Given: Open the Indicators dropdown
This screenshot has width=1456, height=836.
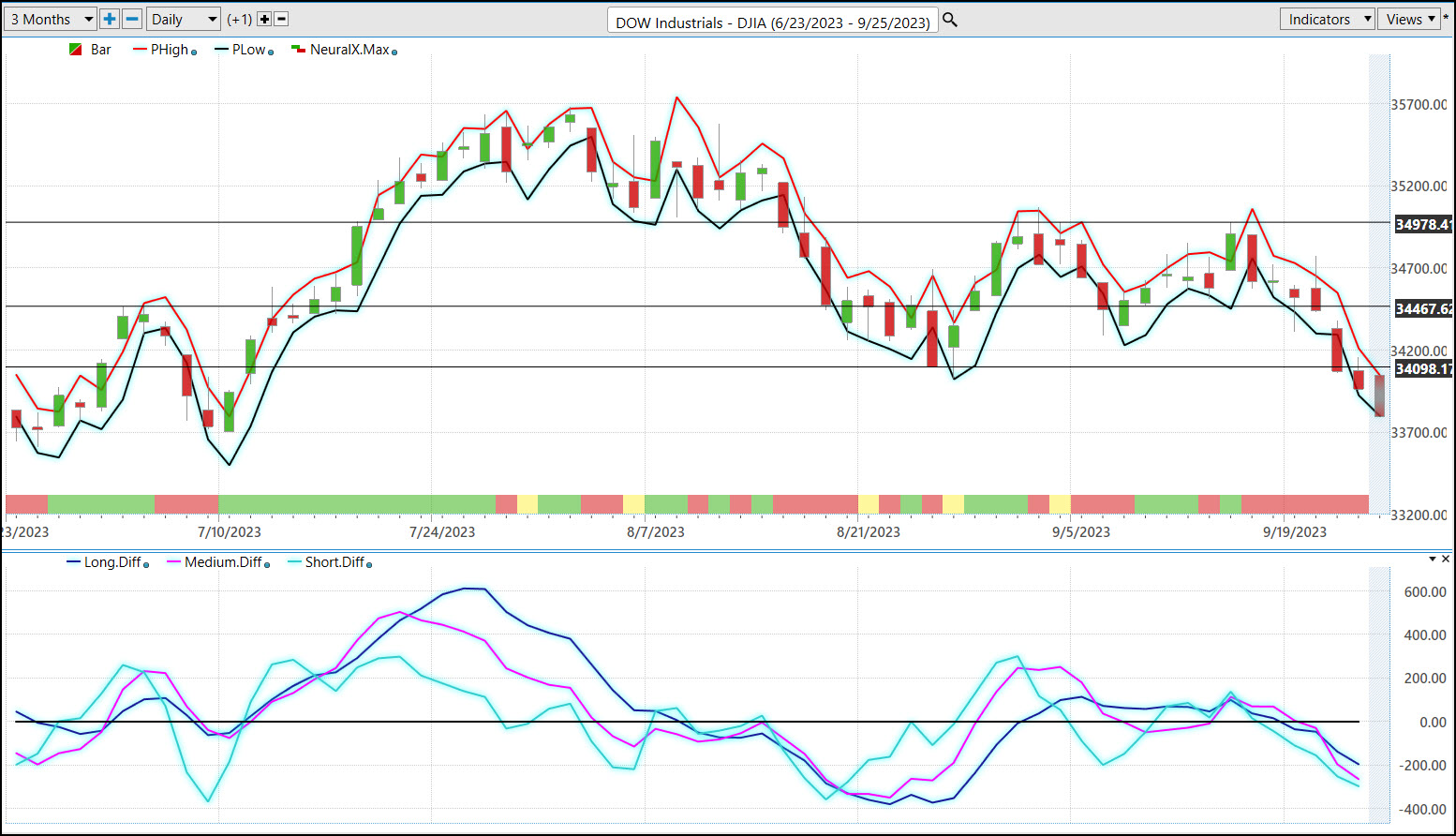Looking at the screenshot, I should point(1327,19).
